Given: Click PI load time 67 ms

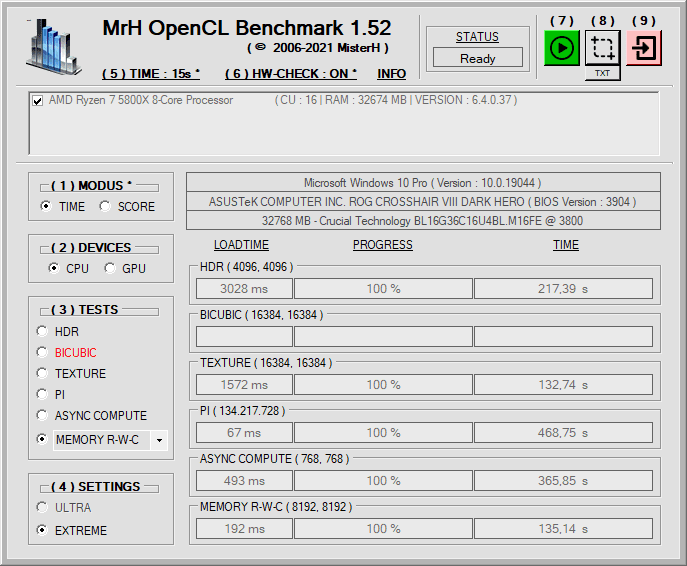Looking at the screenshot, I should (x=244, y=433).
